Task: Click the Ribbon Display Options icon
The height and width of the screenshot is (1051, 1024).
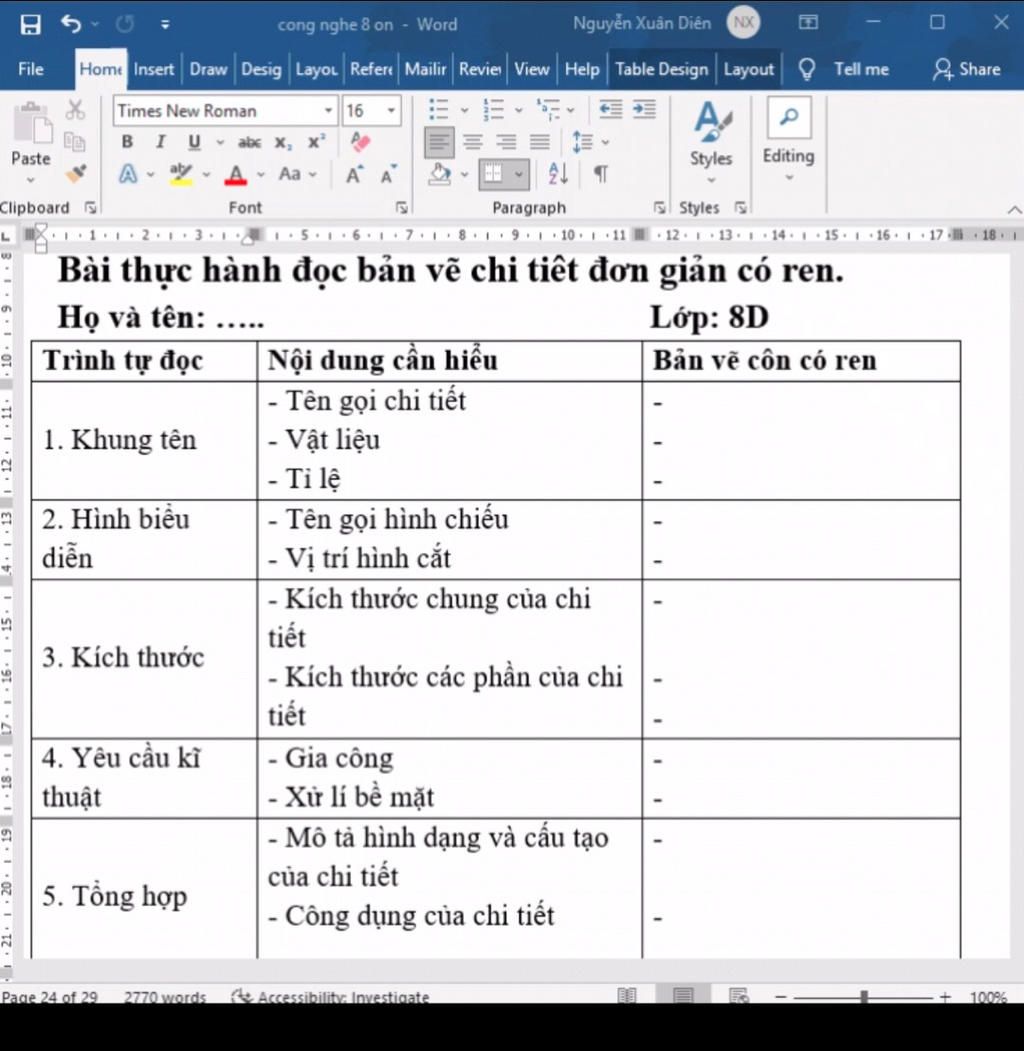Action: click(x=808, y=23)
